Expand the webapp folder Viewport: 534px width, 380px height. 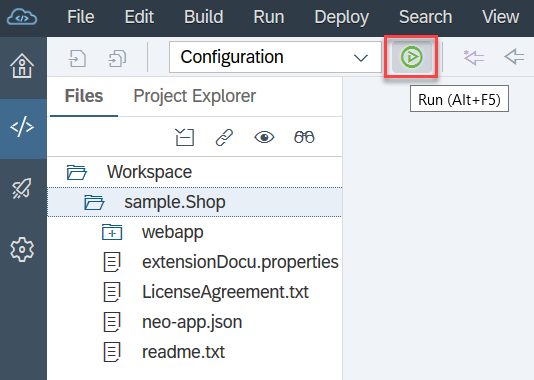[x=112, y=232]
